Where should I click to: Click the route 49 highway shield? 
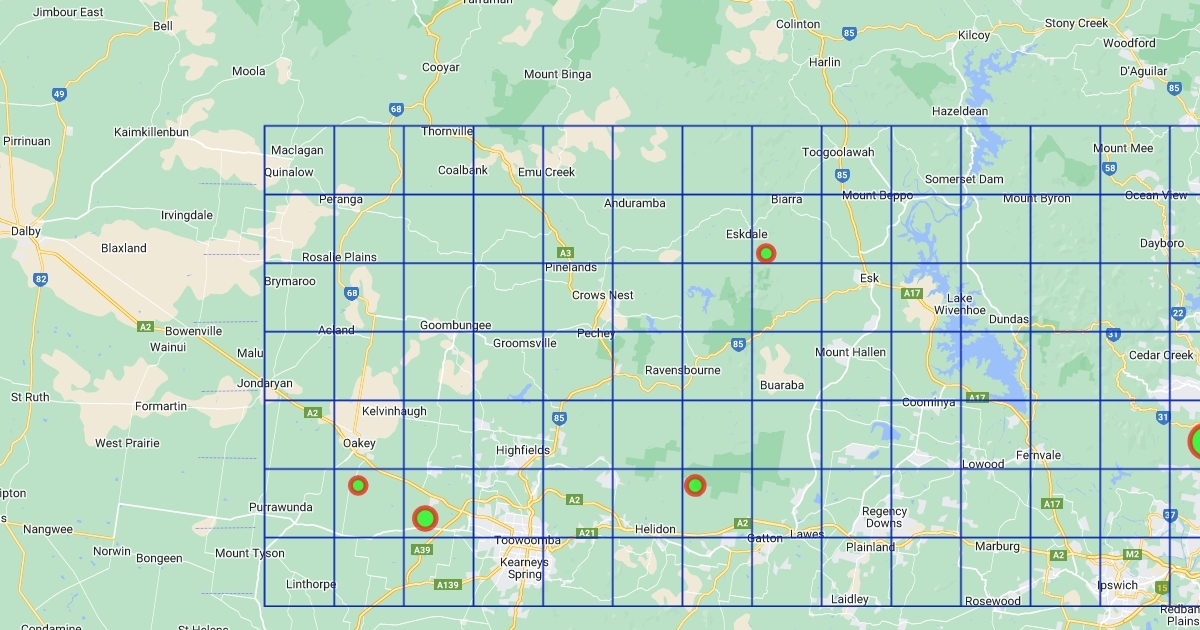[60, 95]
